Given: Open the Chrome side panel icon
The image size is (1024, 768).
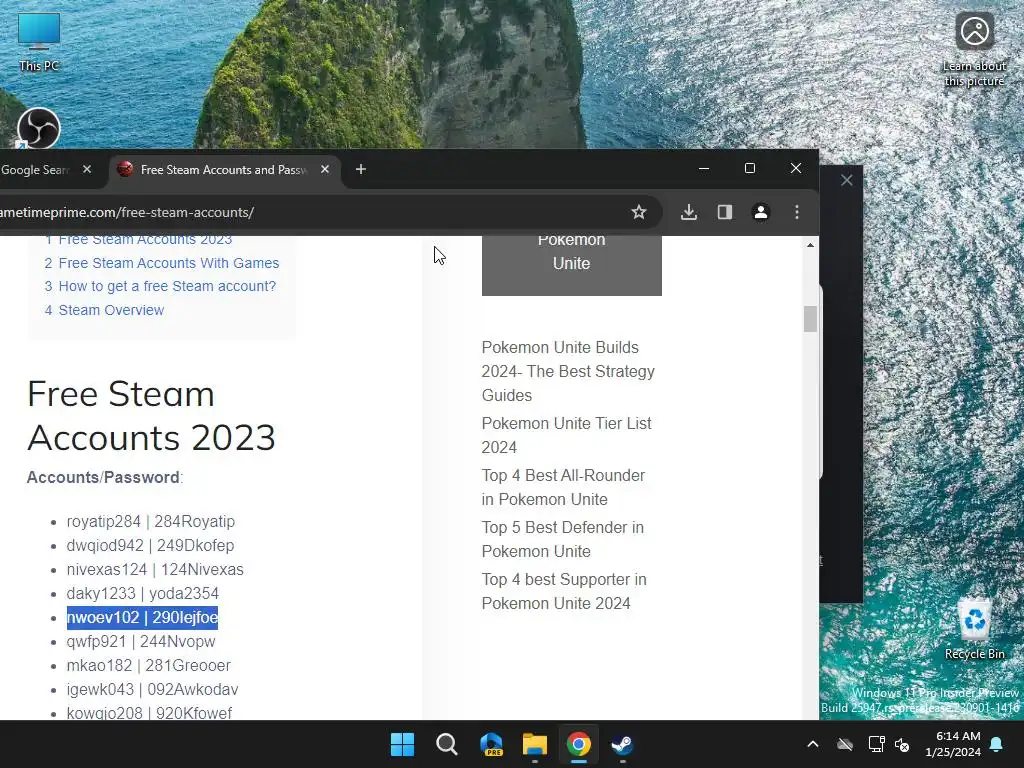Looking at the screenshot, I should pos(724,212).
